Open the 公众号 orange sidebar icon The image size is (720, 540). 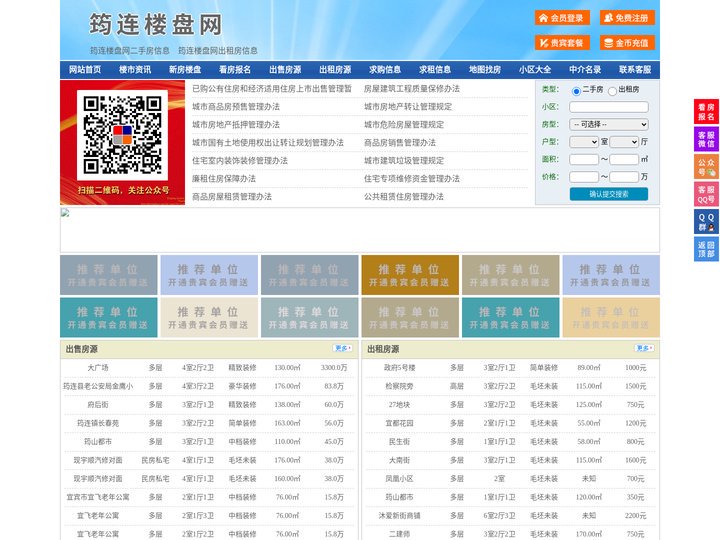(706, 167)
